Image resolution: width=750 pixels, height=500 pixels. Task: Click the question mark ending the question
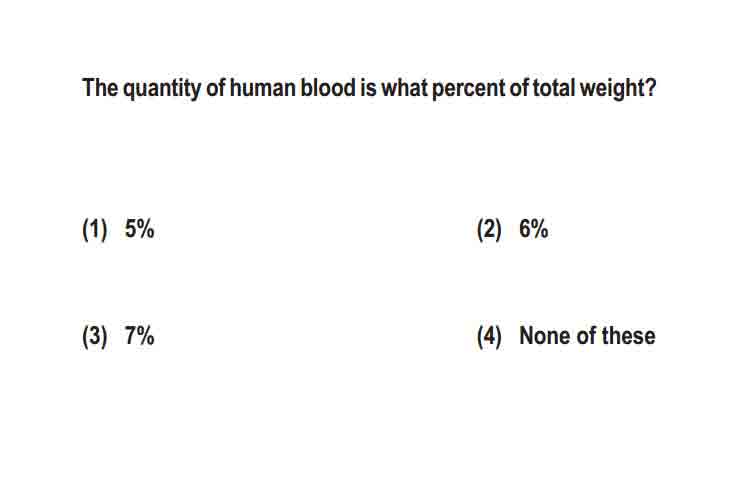651,88
